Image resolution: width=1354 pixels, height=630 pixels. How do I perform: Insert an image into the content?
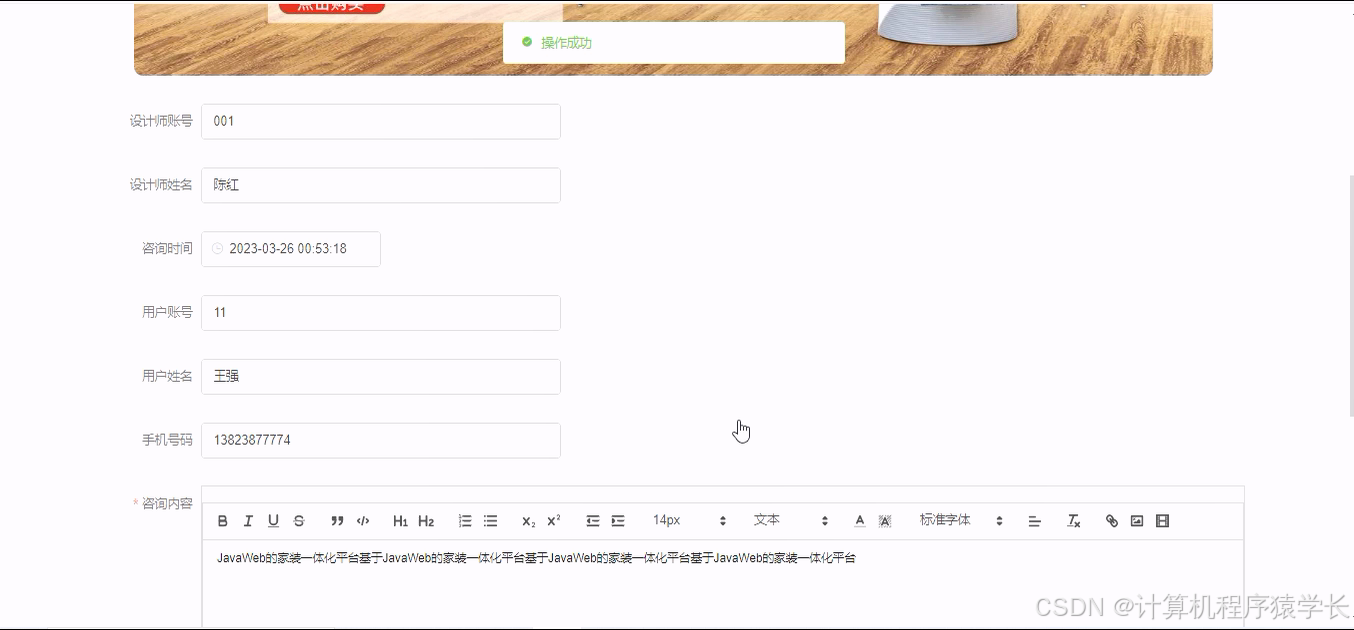(1137, 520)
